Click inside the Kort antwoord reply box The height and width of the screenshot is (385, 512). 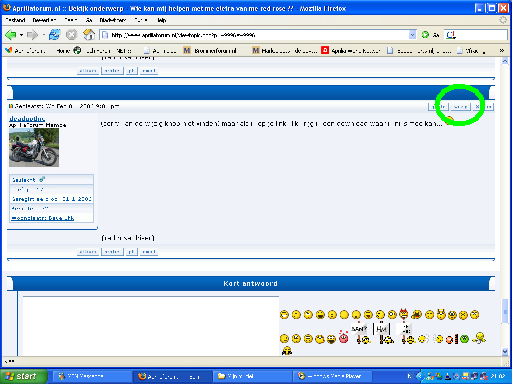pos(151,326)
